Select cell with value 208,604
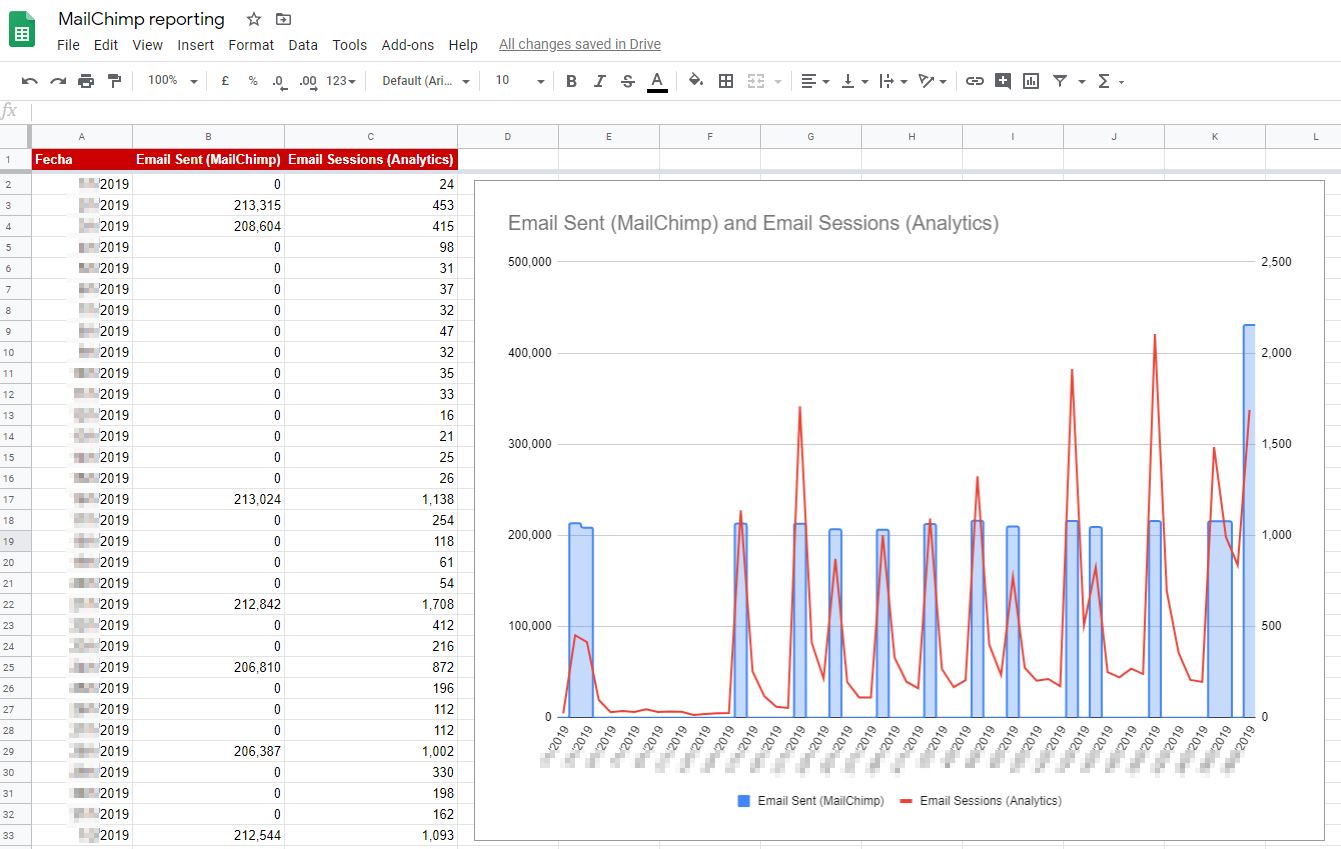 (x=208, y=226)
